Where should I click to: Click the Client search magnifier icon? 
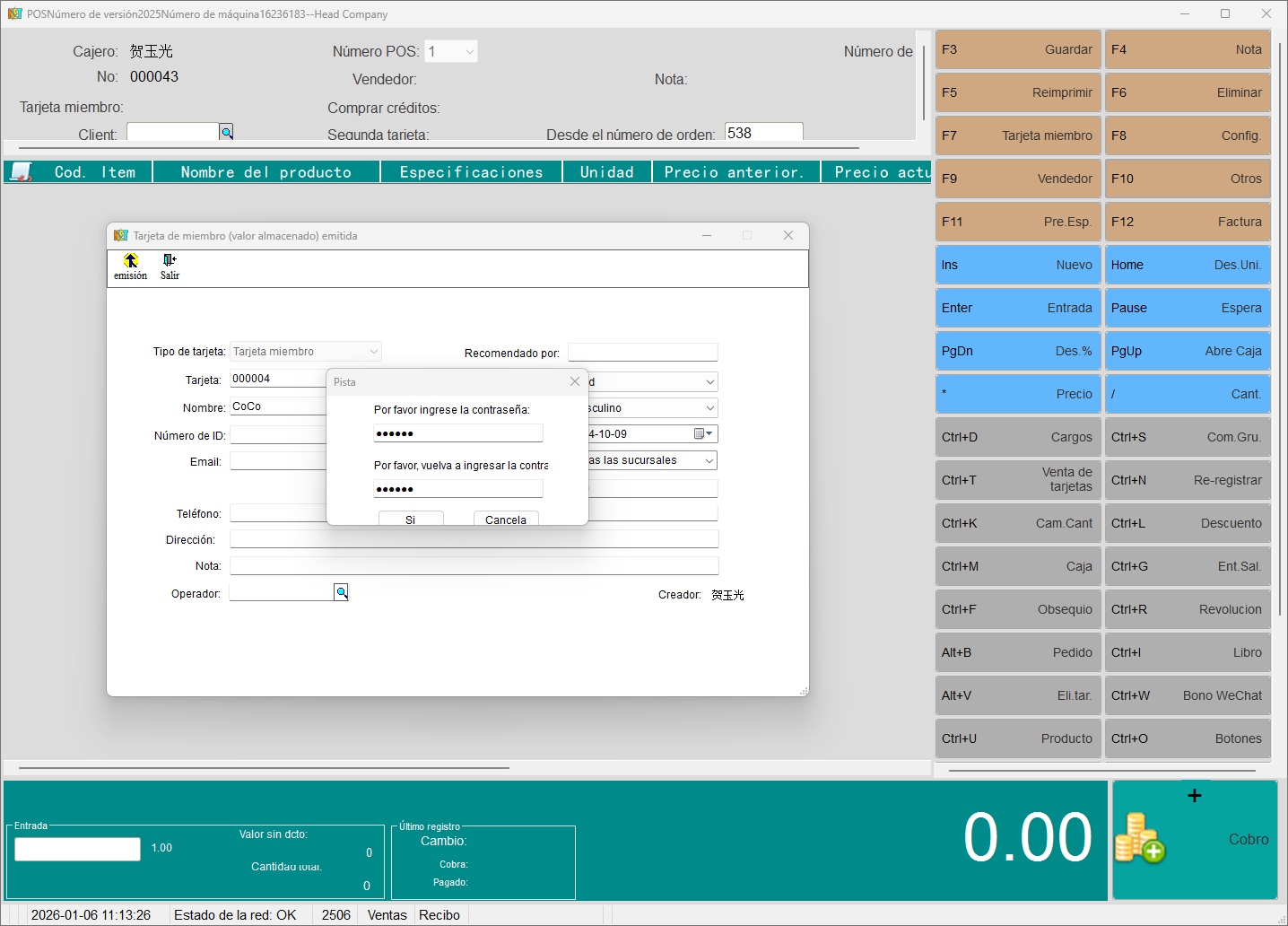227,133
